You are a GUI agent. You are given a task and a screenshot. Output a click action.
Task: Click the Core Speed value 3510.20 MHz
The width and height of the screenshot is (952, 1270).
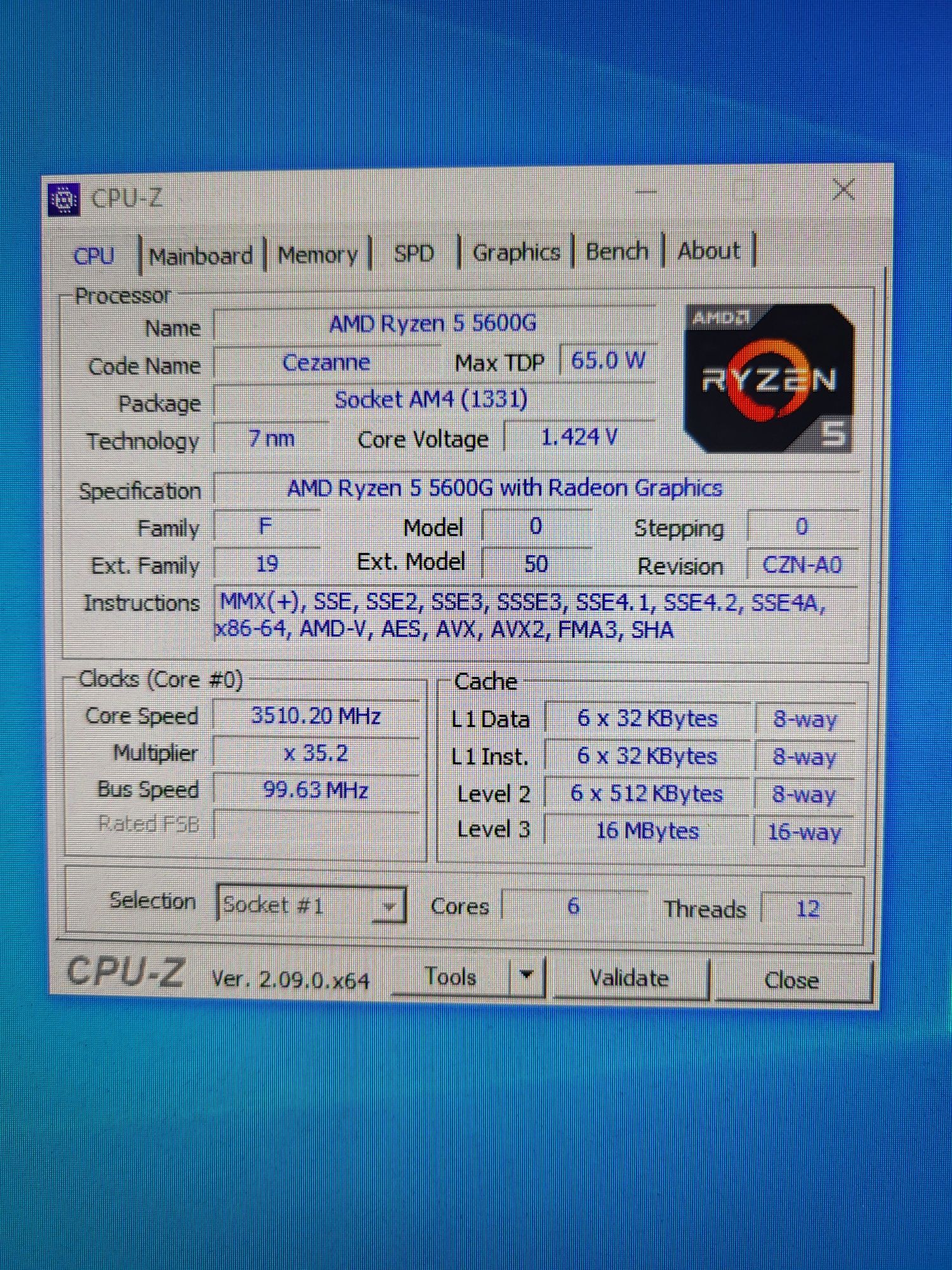coord(316,716)
